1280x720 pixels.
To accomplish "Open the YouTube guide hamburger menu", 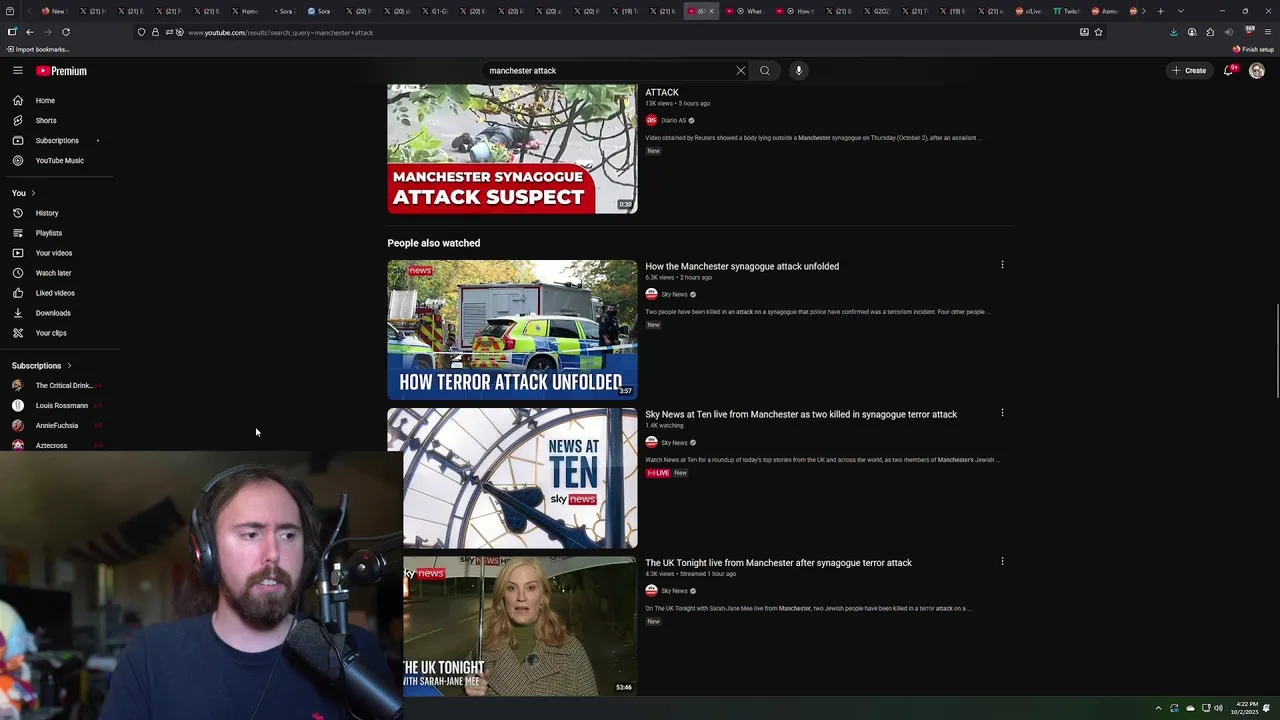I will [18, 71].
